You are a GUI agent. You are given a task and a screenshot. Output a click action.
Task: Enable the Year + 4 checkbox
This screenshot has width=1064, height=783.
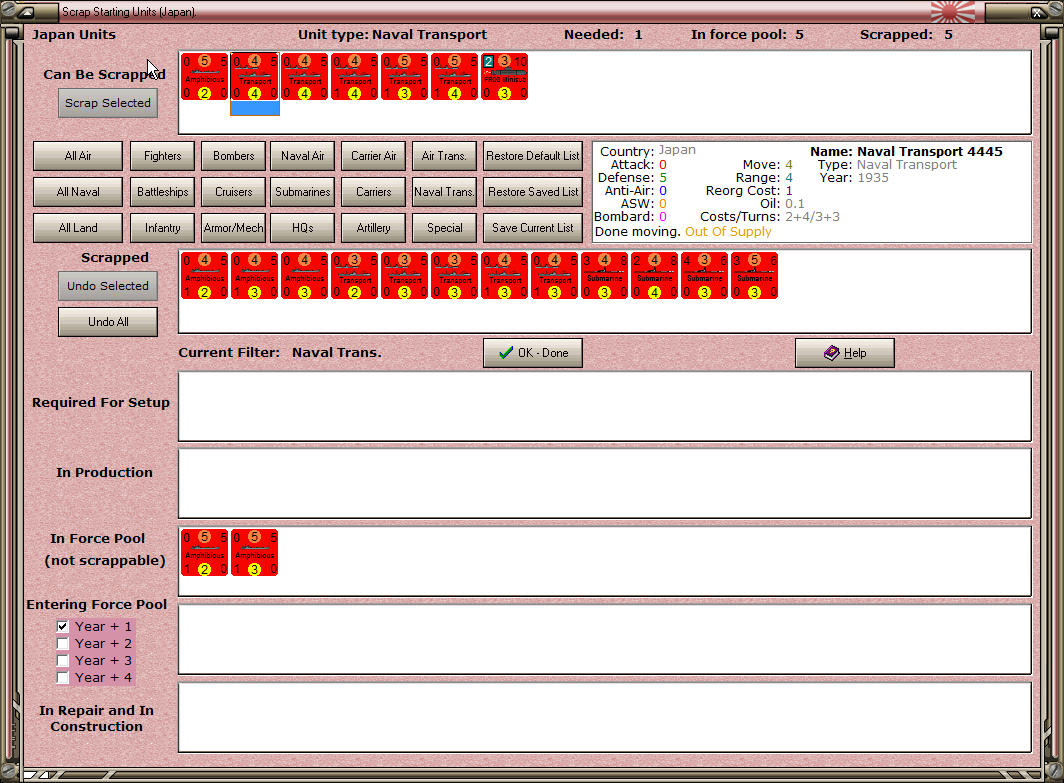click(62, 677)
